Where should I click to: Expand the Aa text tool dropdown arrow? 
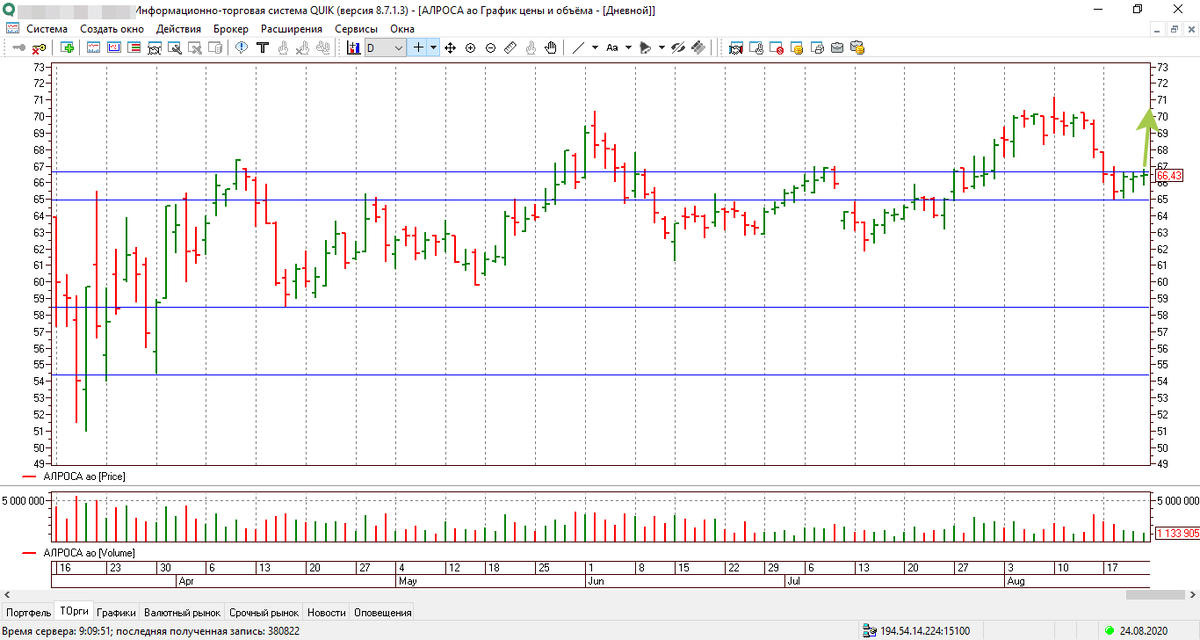point(628,47)
